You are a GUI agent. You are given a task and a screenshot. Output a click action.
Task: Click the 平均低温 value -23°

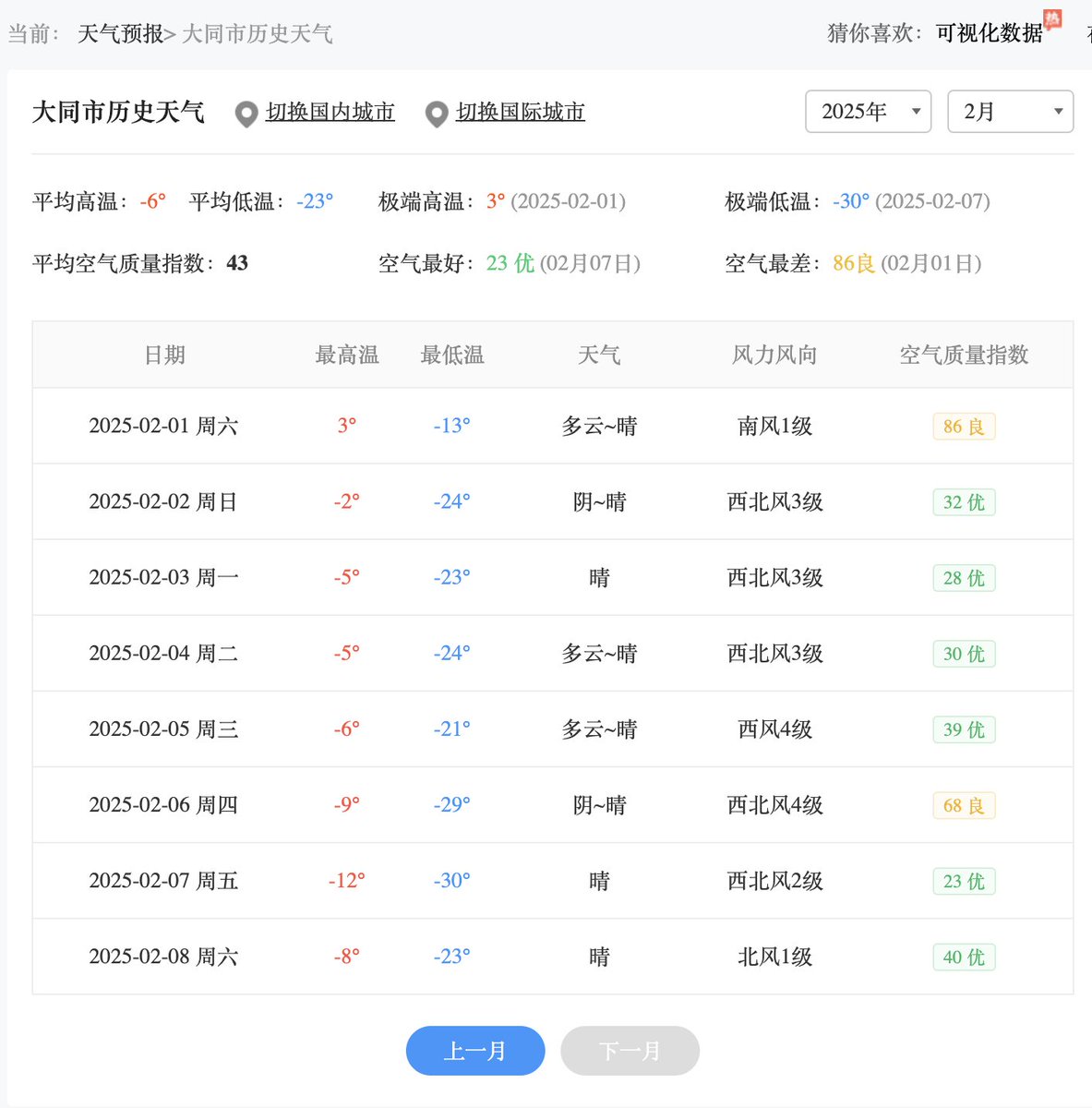pos(315,201)
